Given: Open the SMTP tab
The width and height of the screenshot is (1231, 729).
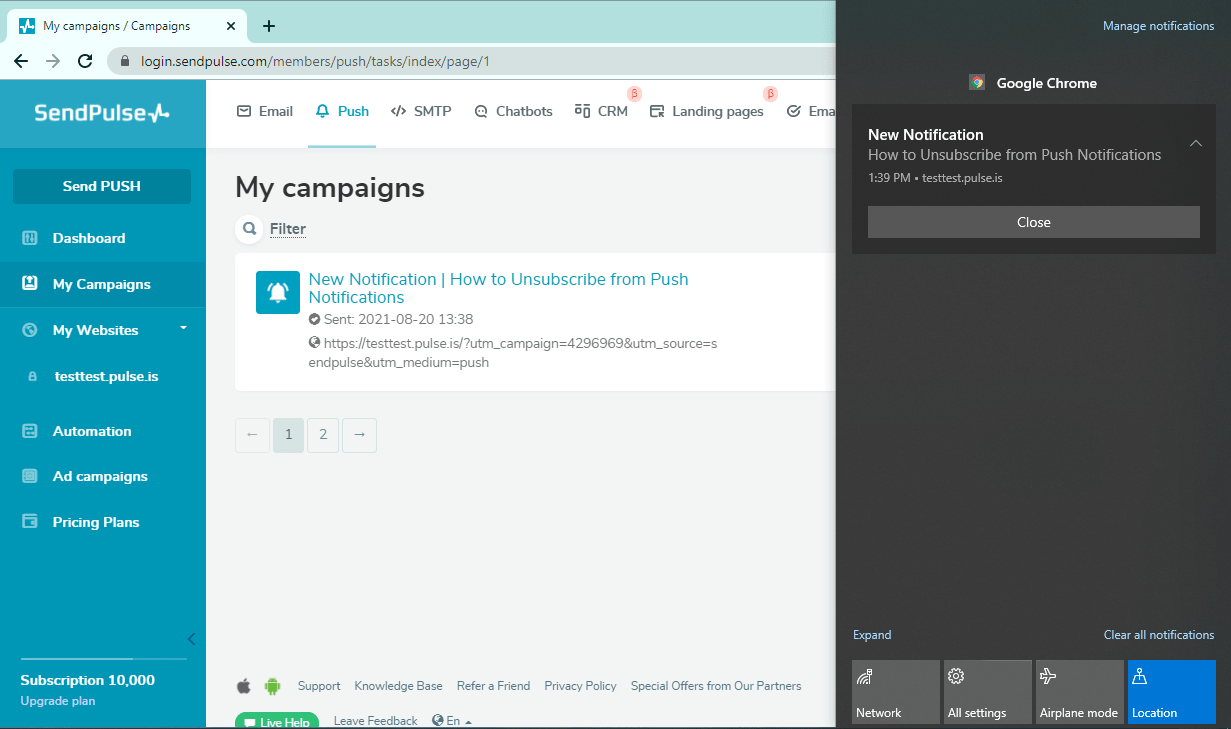Looking at the screenshot, I should click(421, 111).
